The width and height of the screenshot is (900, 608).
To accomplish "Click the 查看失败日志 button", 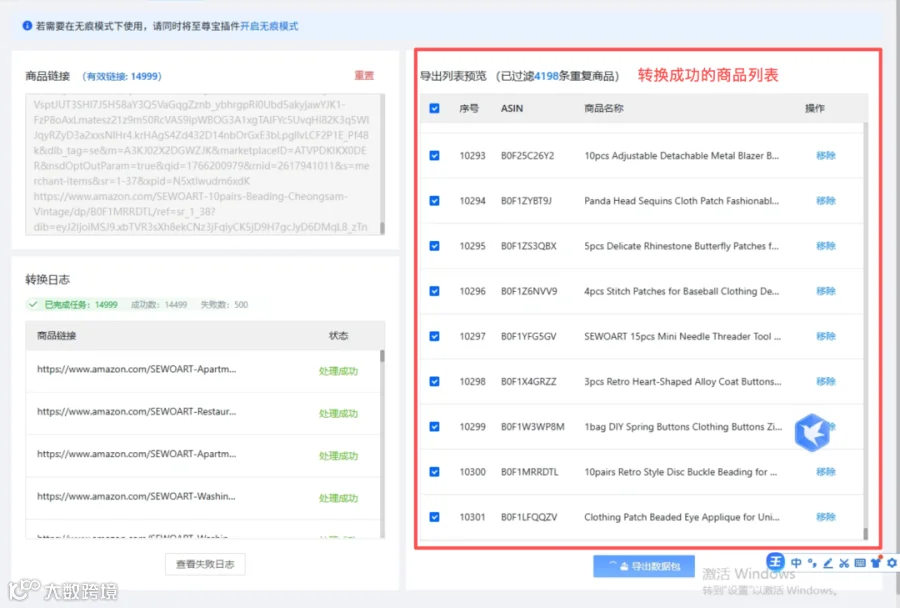I will click(x=205, y=564).
